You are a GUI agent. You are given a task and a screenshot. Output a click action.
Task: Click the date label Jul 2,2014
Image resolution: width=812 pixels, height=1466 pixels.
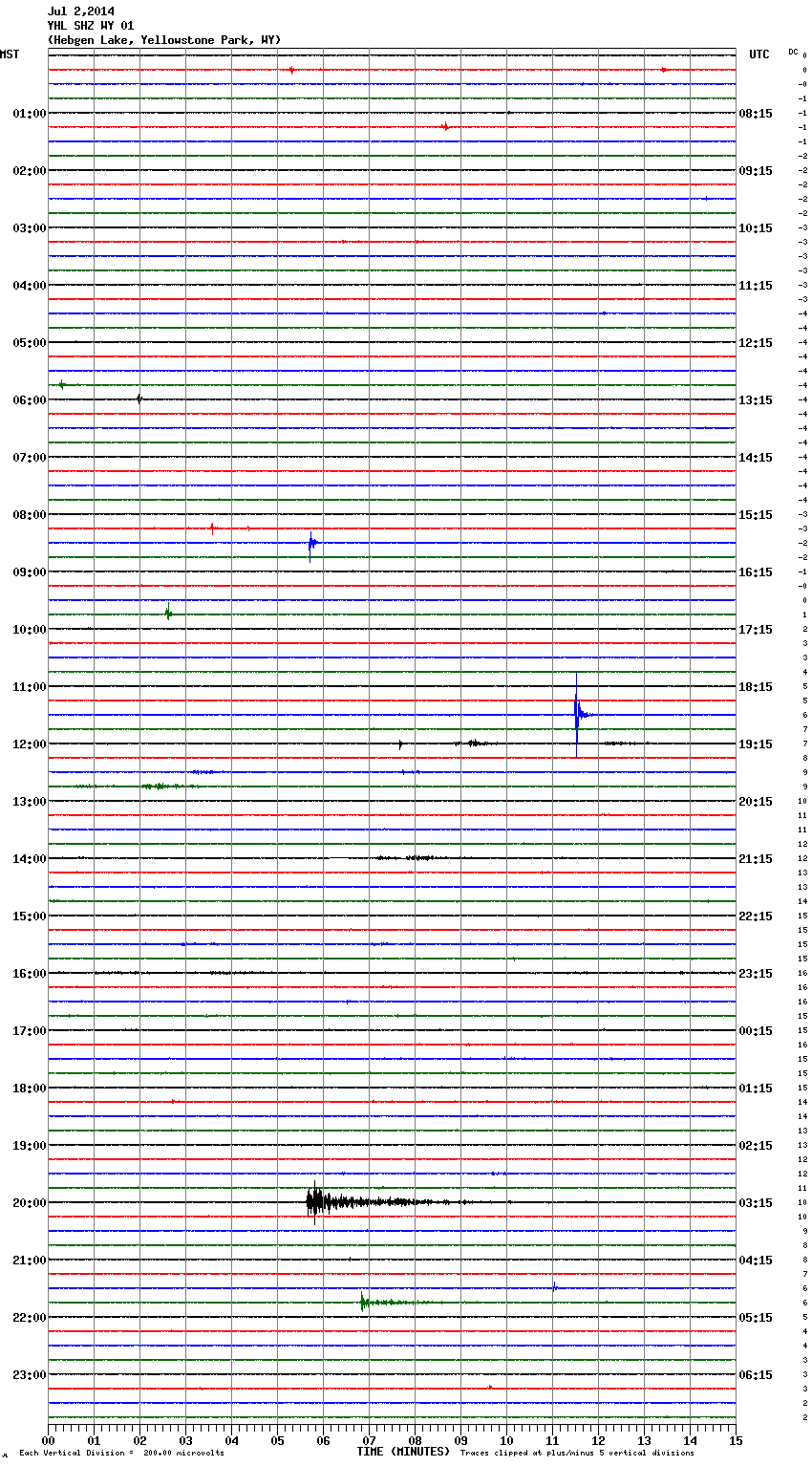[80, 11]
